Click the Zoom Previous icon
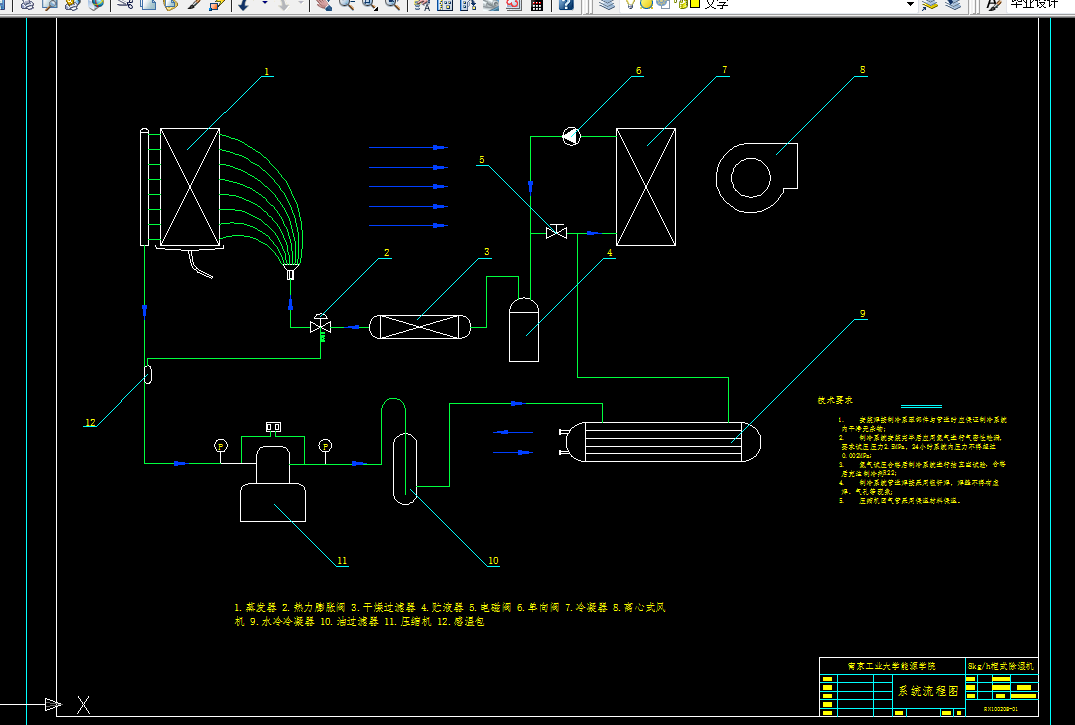 (392, 3)
